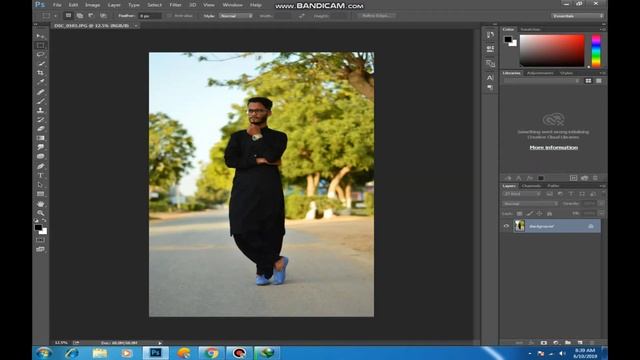
Task: Click the Quick Mask mode icon
Action: (x=40, y=240)
